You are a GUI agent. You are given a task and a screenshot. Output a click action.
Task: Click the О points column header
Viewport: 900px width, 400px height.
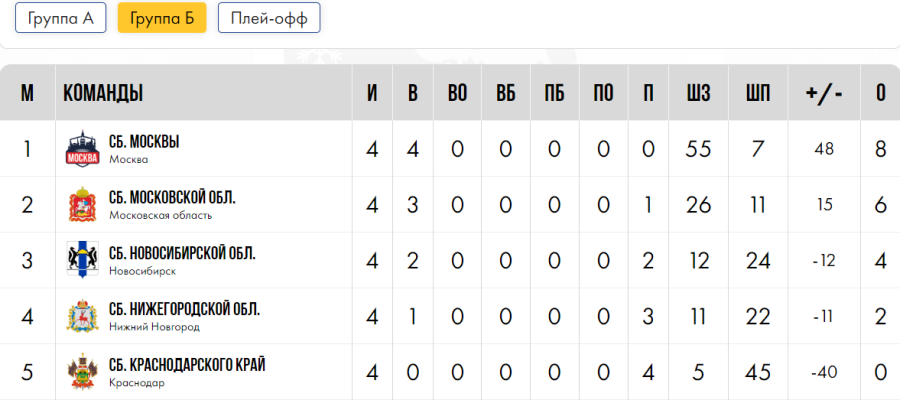click(x=880, y=94)
